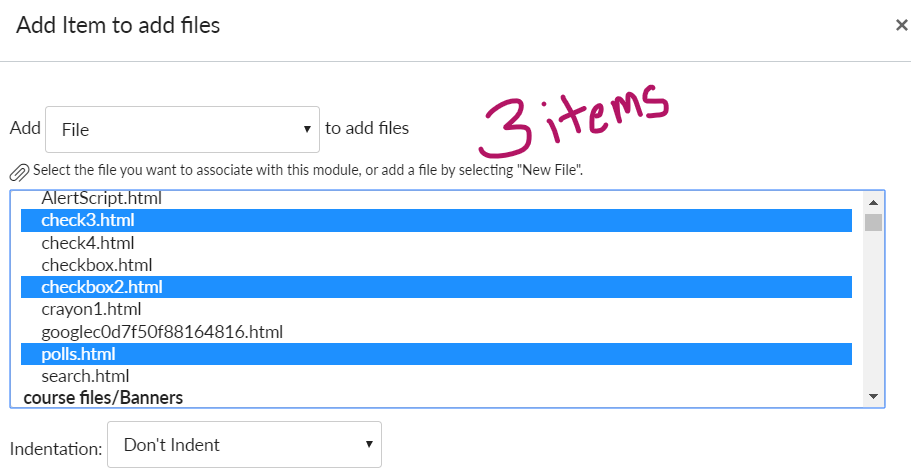The image size is (911, 473).
Task: Expand the Indentation dropdown
Action: coord(244,444)
